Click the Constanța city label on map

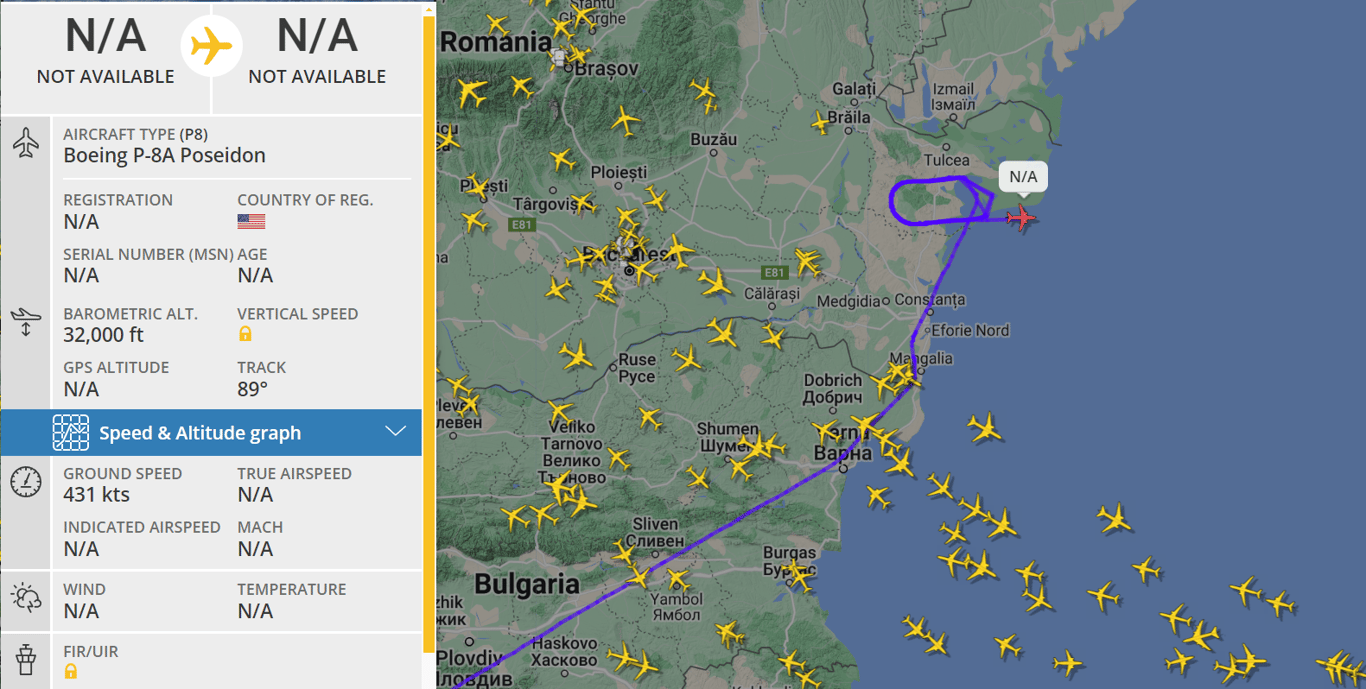click(x=930, y=300)
